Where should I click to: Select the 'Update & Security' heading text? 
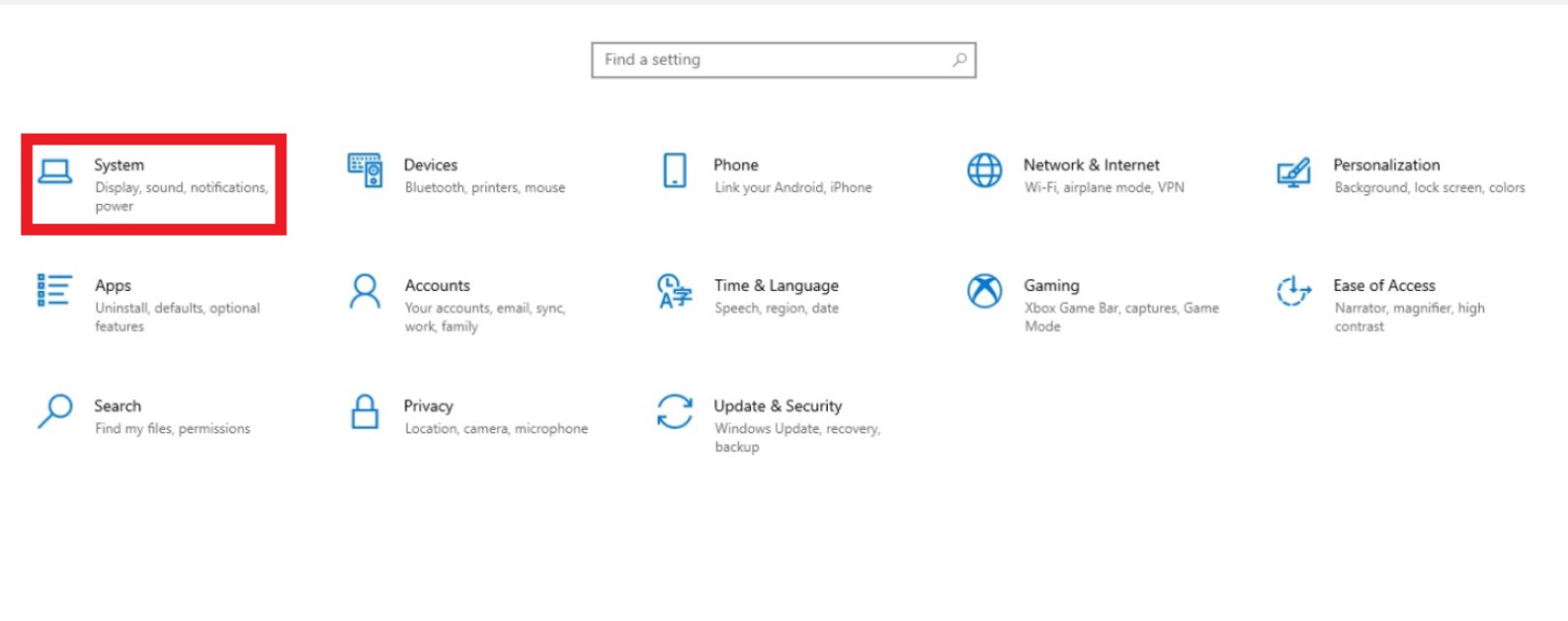click(x=777, y=406)
